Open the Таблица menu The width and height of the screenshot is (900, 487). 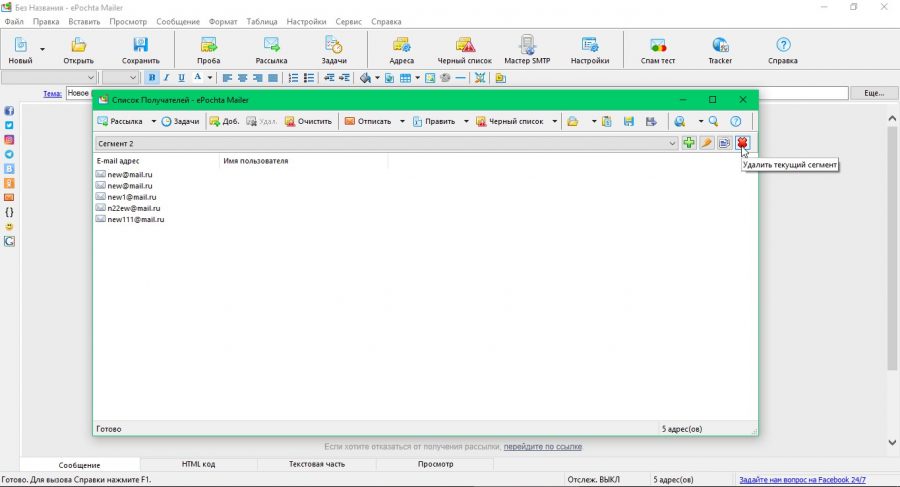[x=262, y=21]
